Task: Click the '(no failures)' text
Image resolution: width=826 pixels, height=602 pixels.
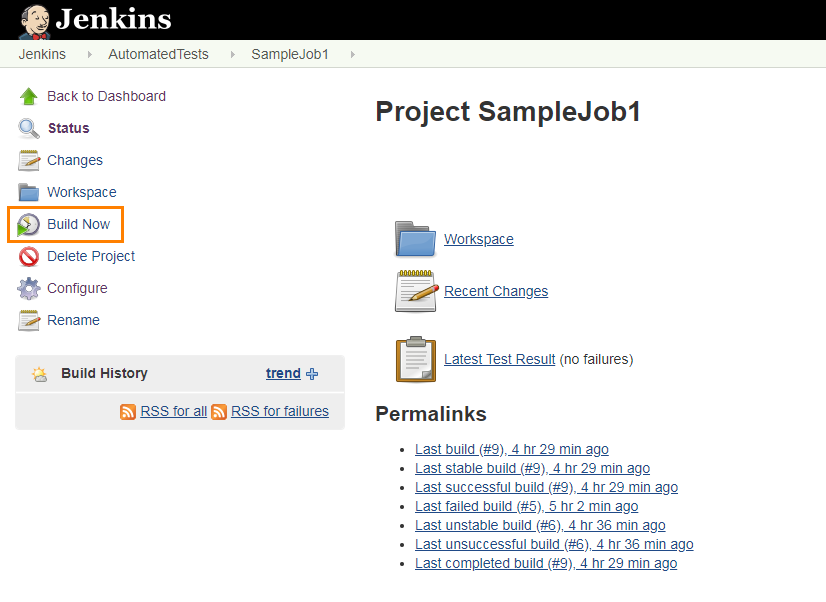Action: [x=596, y=359]
